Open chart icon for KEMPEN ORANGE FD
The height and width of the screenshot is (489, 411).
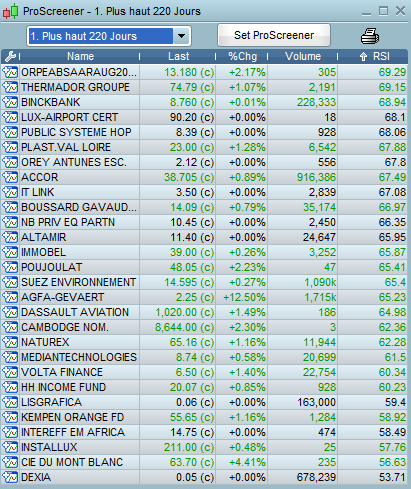(10, 417)
